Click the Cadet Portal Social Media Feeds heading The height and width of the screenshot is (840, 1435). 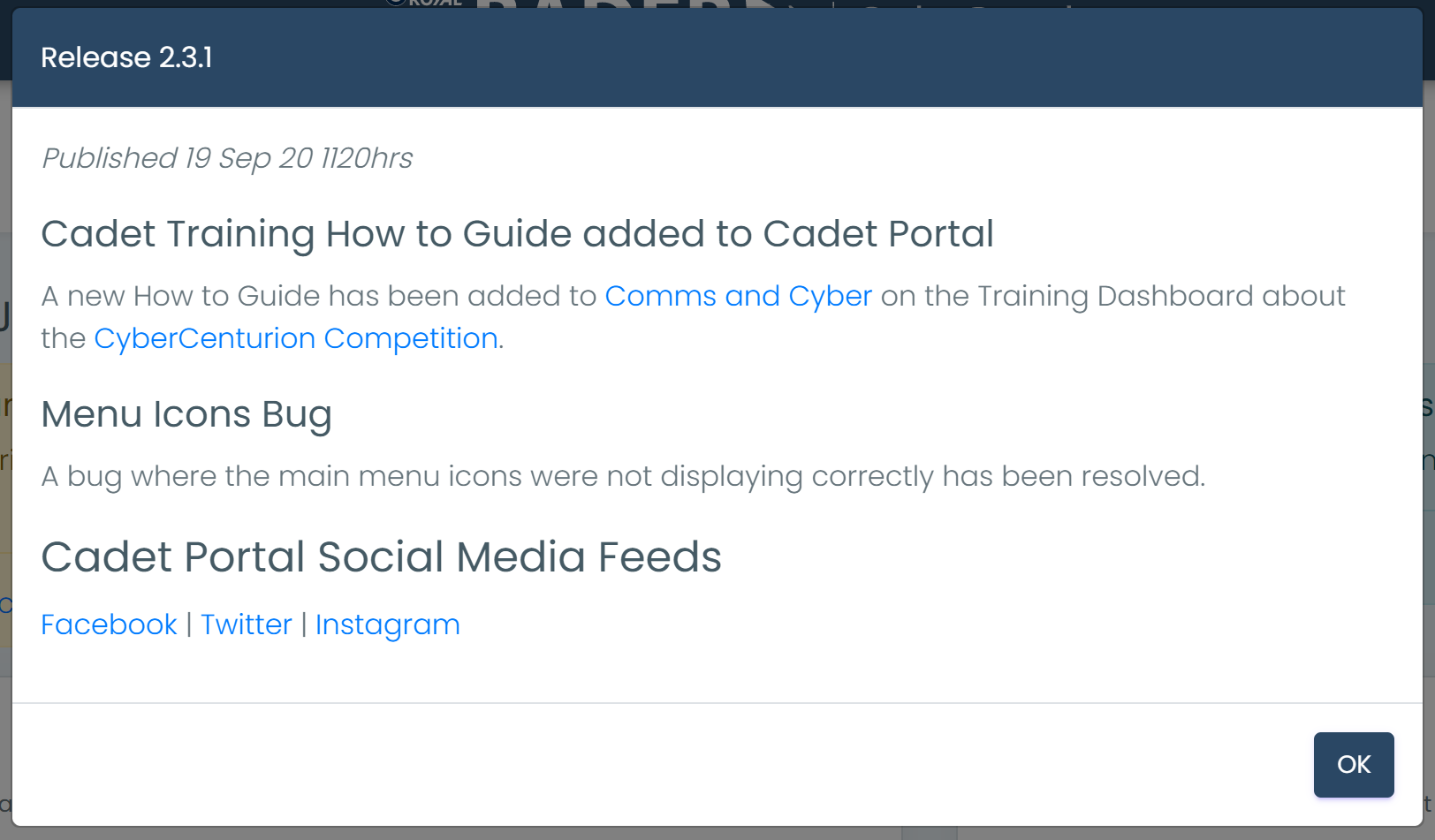pyautogui.click(x=381, y=557)
